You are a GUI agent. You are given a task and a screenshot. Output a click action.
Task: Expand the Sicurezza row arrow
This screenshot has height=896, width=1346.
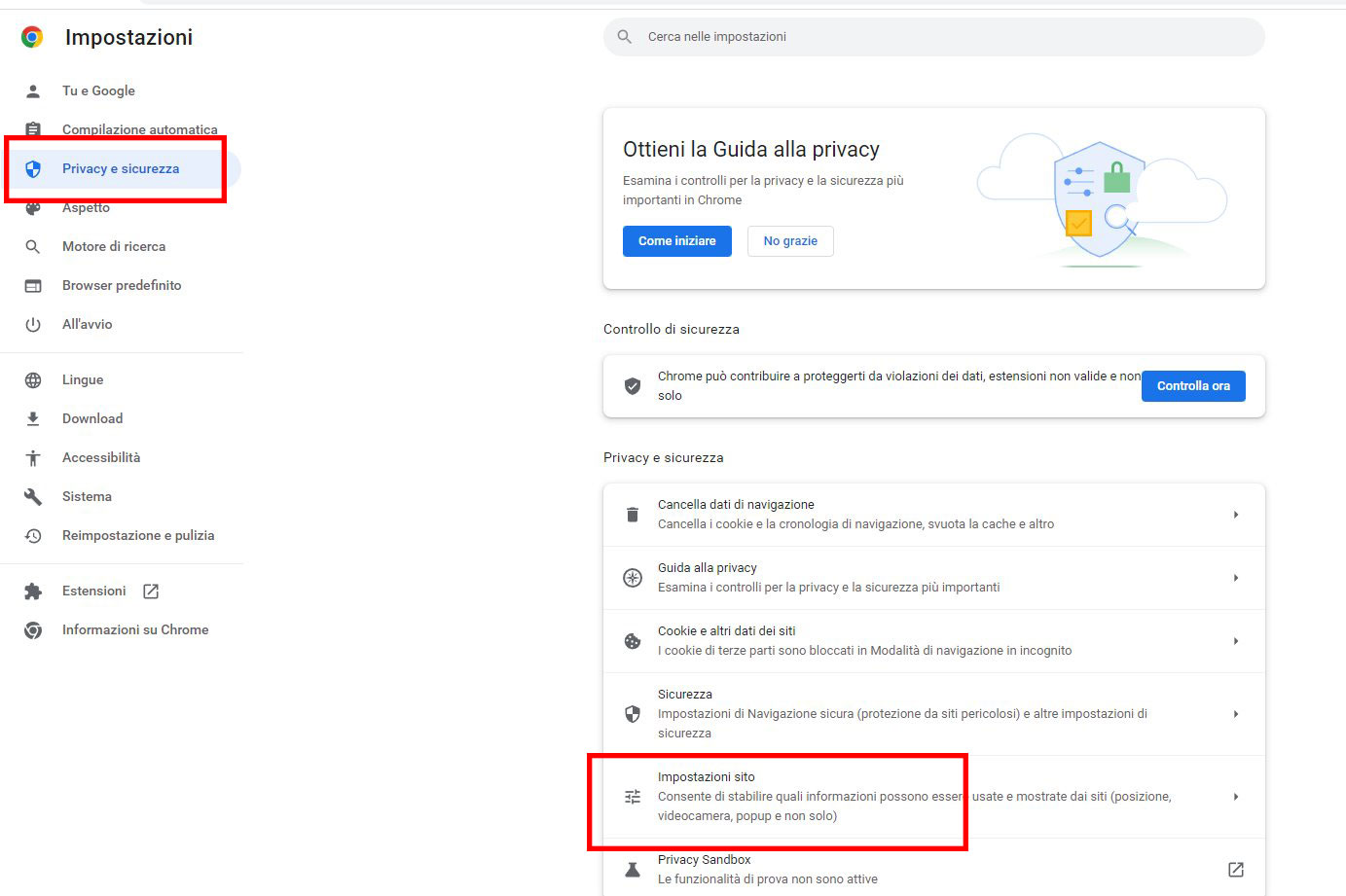click(1236, 714)
